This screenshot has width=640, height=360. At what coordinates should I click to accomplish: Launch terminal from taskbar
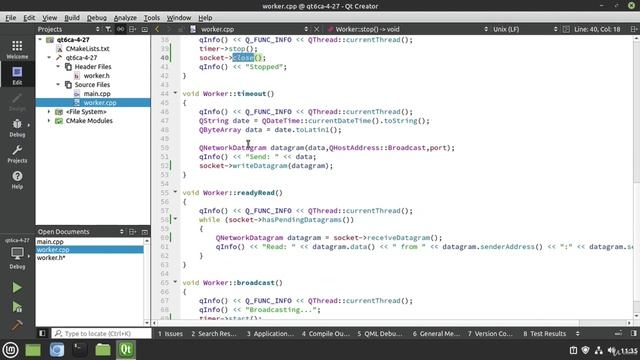click(x=80, y=350)
